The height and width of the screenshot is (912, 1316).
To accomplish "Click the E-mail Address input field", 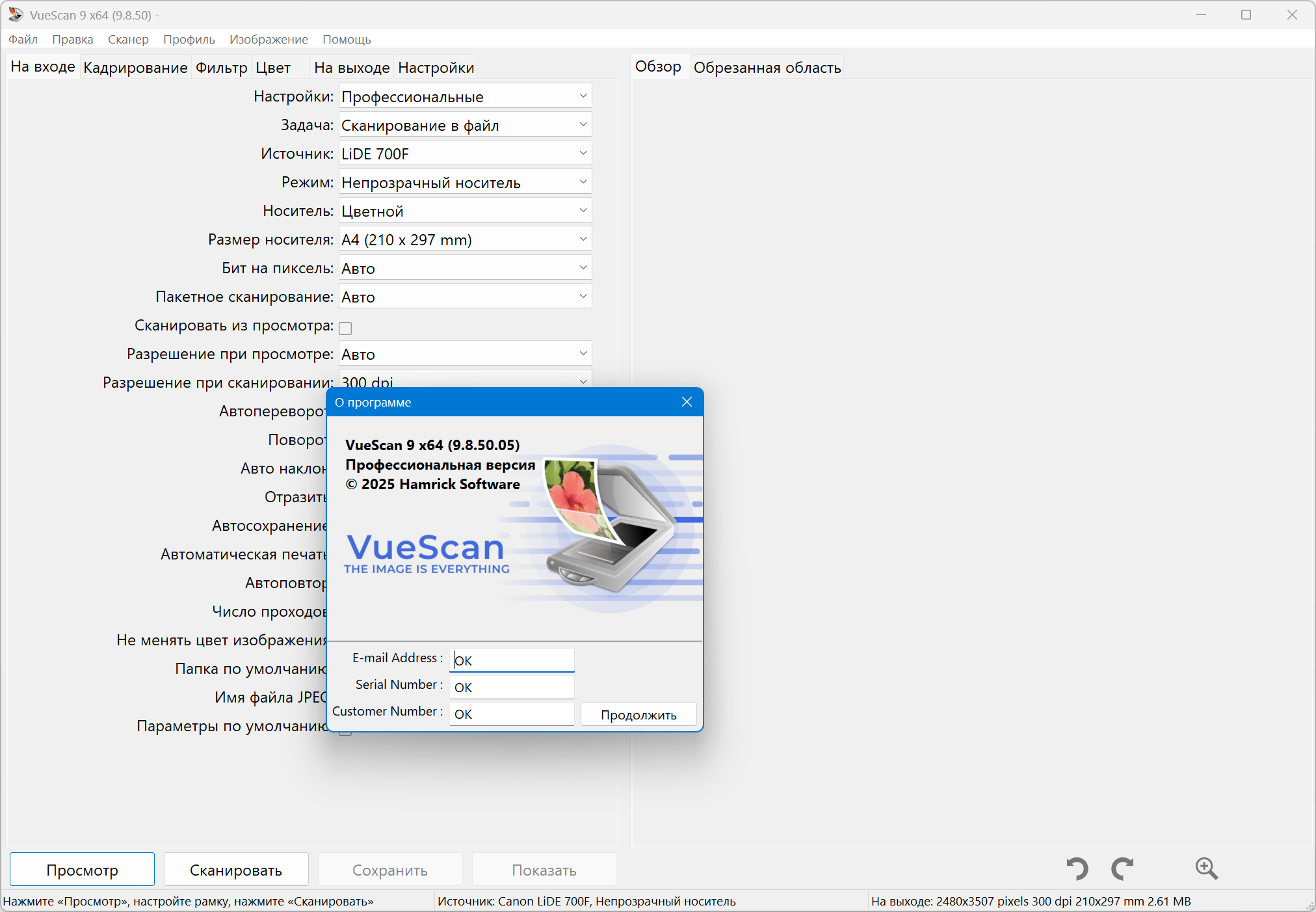I will click(x=512, y=660).
